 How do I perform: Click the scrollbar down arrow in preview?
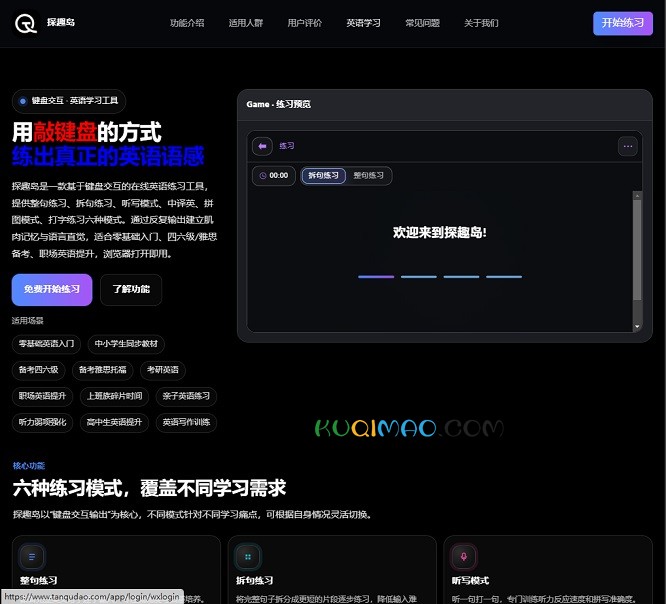pos(637,326)
